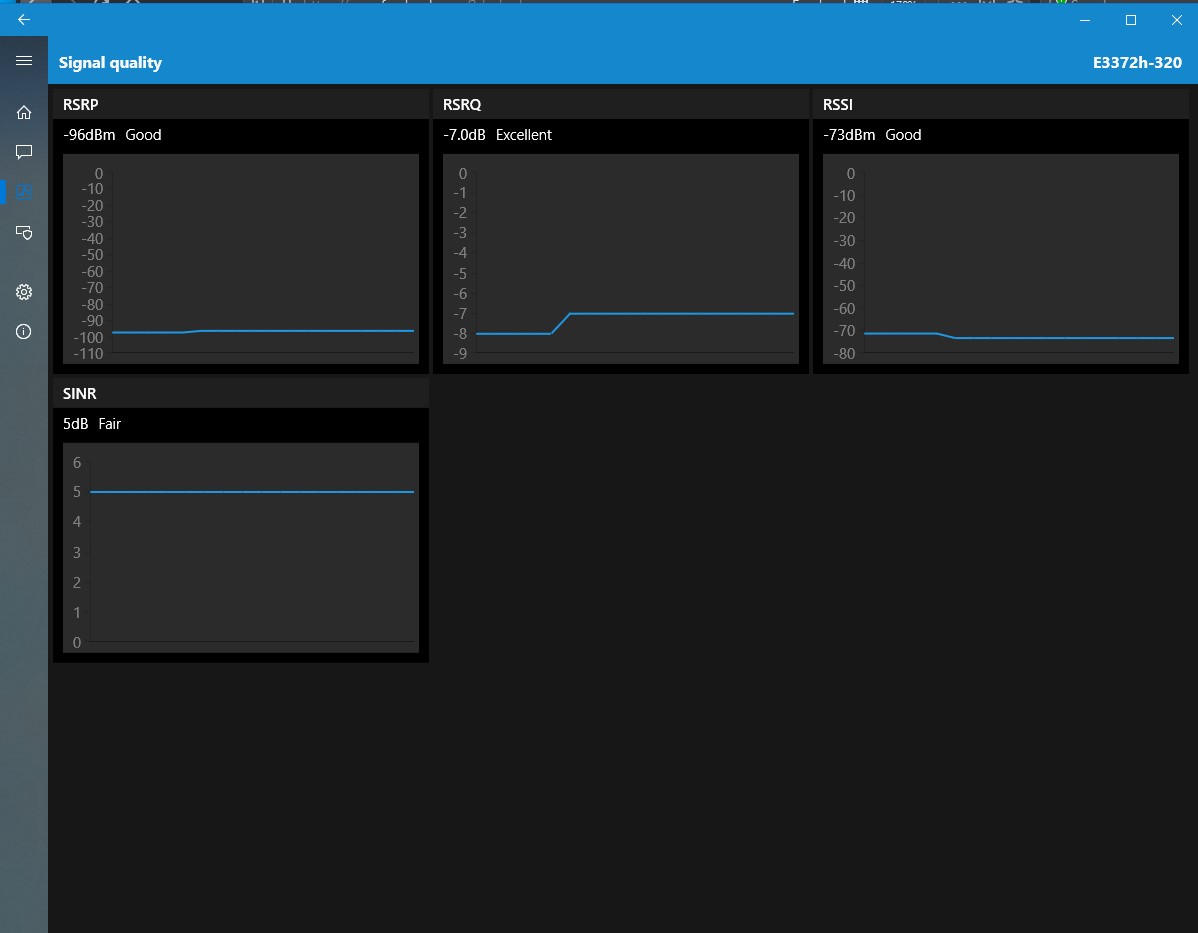The image size is (1198, 933).
Task: Open Settings via gear icon
Action: pos(24,292)
